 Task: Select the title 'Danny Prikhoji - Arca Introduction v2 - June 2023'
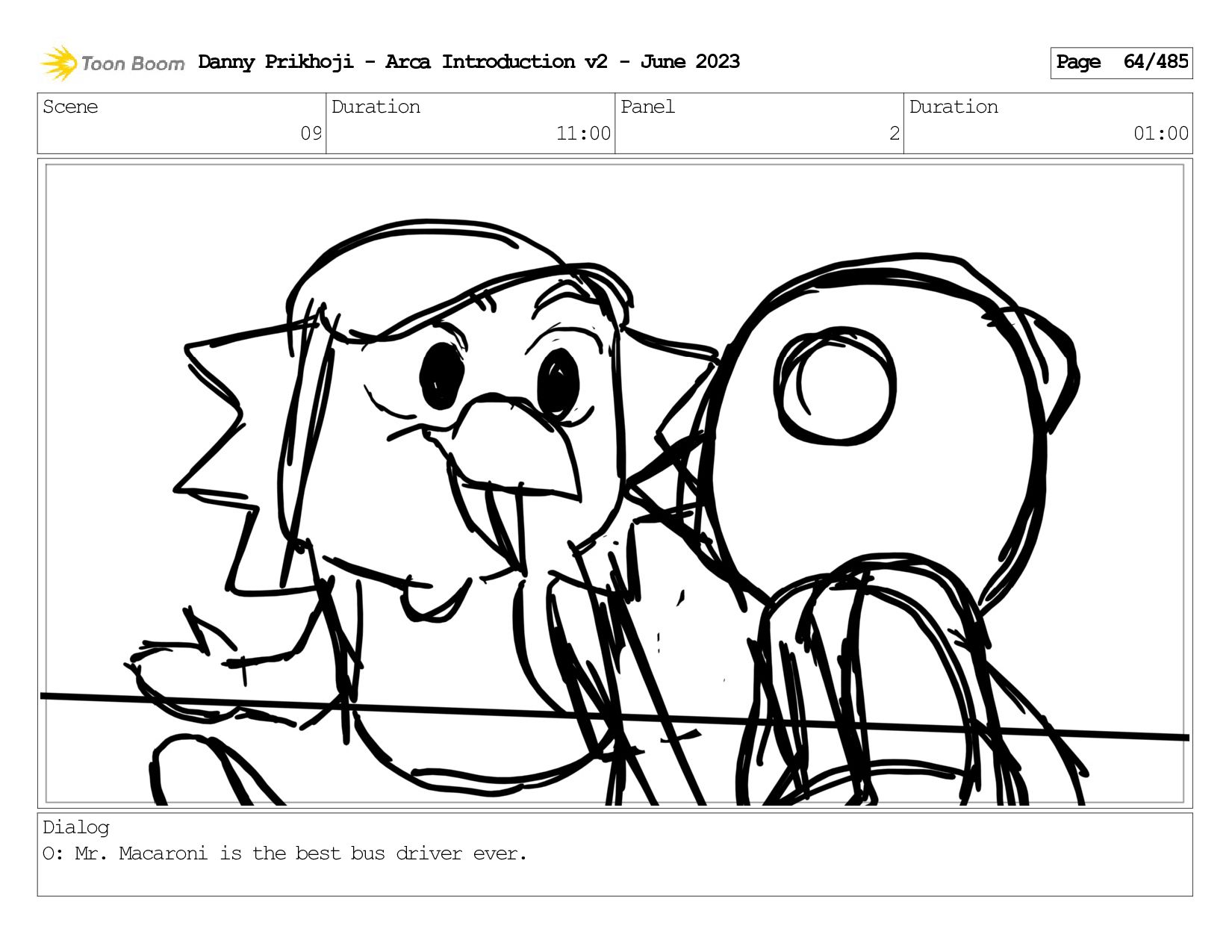click(x=469, y=61)
